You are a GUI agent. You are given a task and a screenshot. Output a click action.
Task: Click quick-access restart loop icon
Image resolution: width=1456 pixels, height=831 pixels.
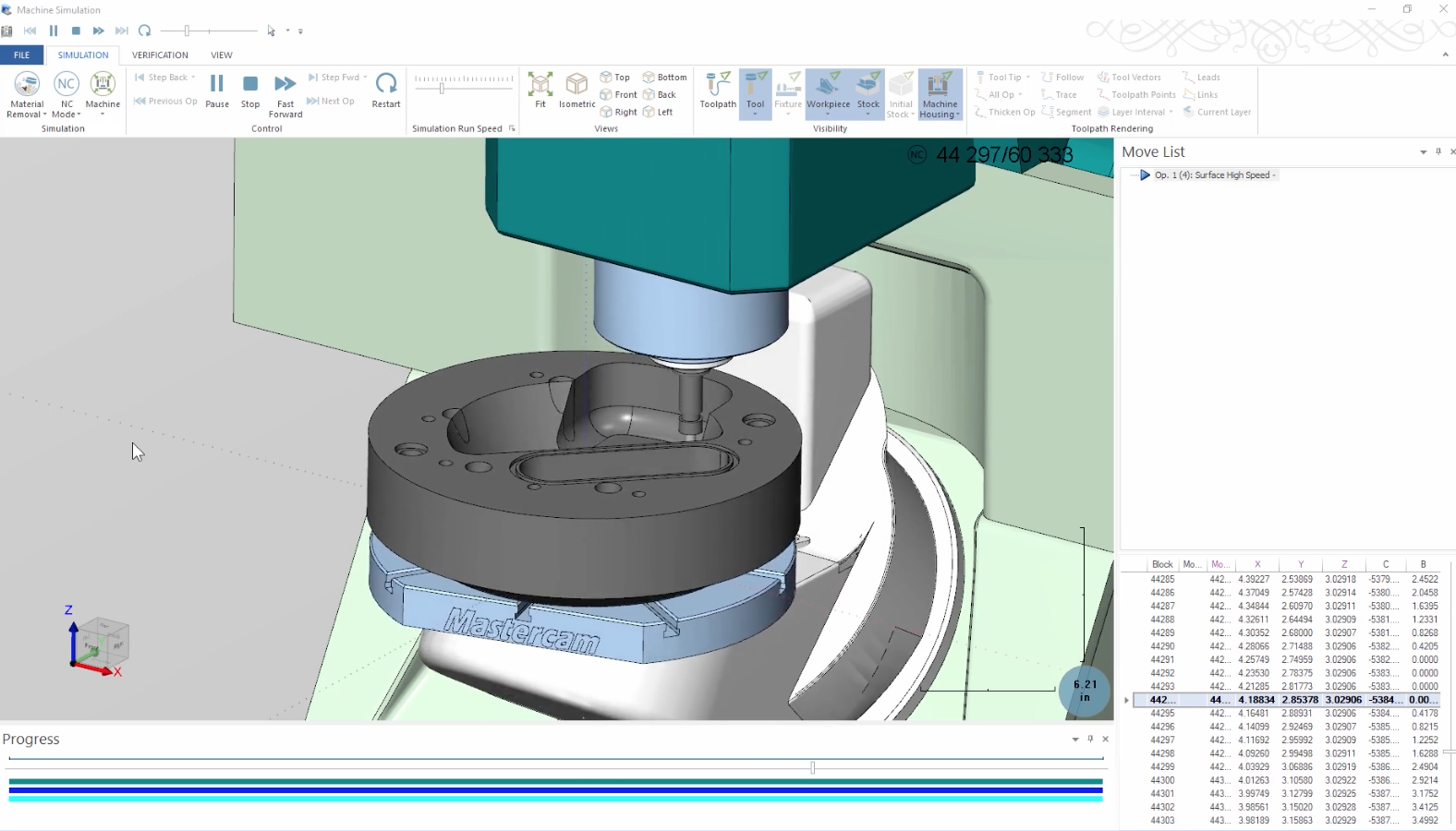(x=144, y=30)
